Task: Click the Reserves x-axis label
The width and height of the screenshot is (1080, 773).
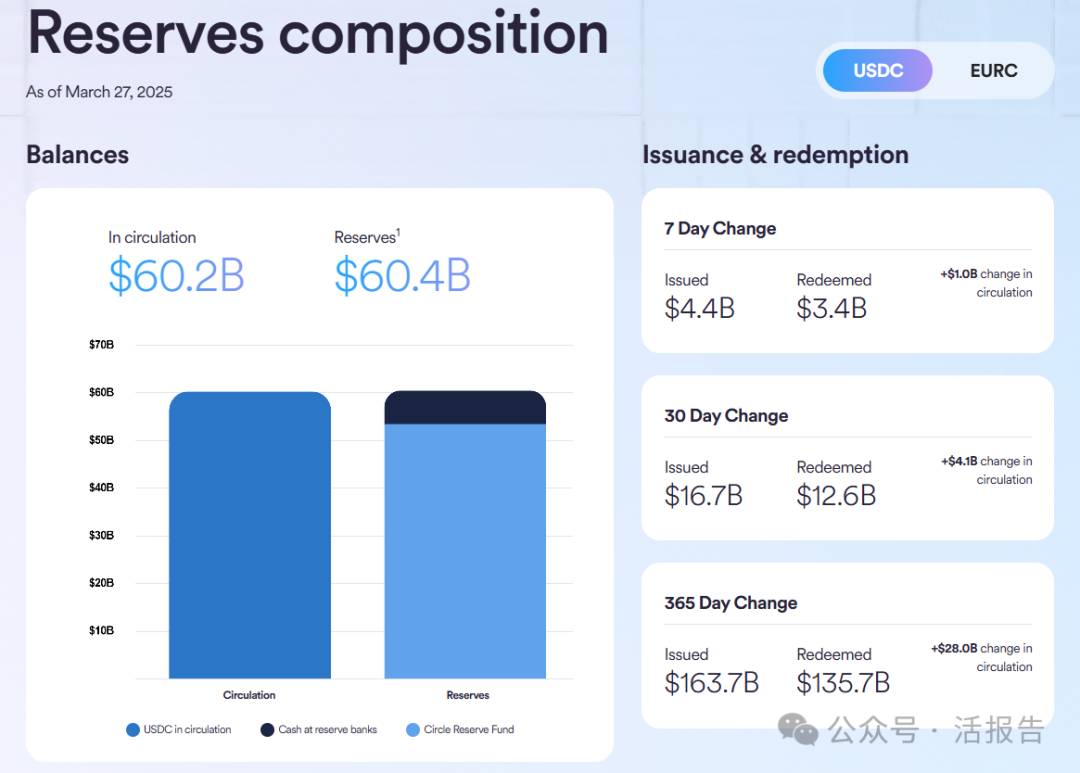Action: [x=468, y=695]
